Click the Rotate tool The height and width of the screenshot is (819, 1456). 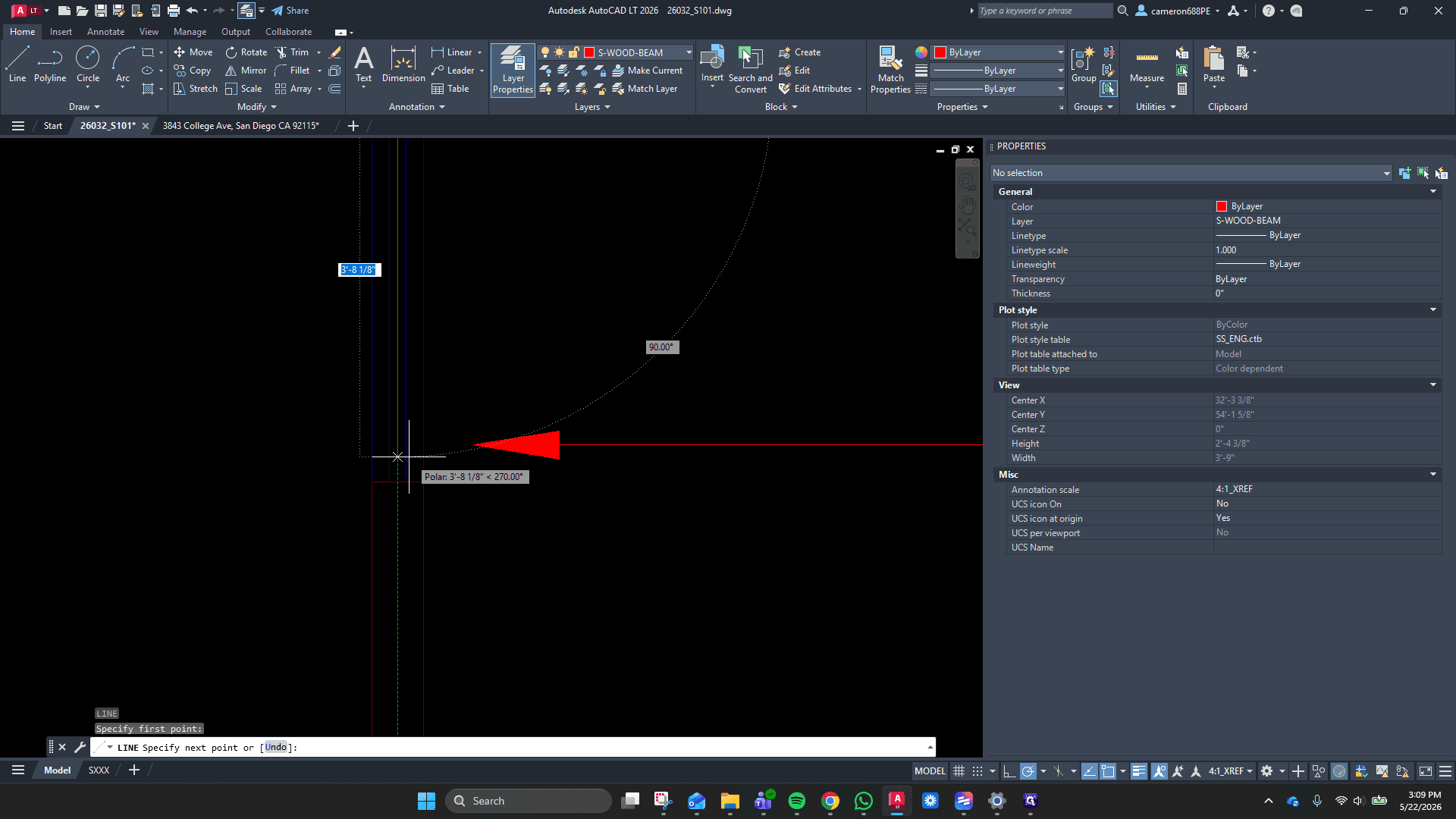pos(246,52)
